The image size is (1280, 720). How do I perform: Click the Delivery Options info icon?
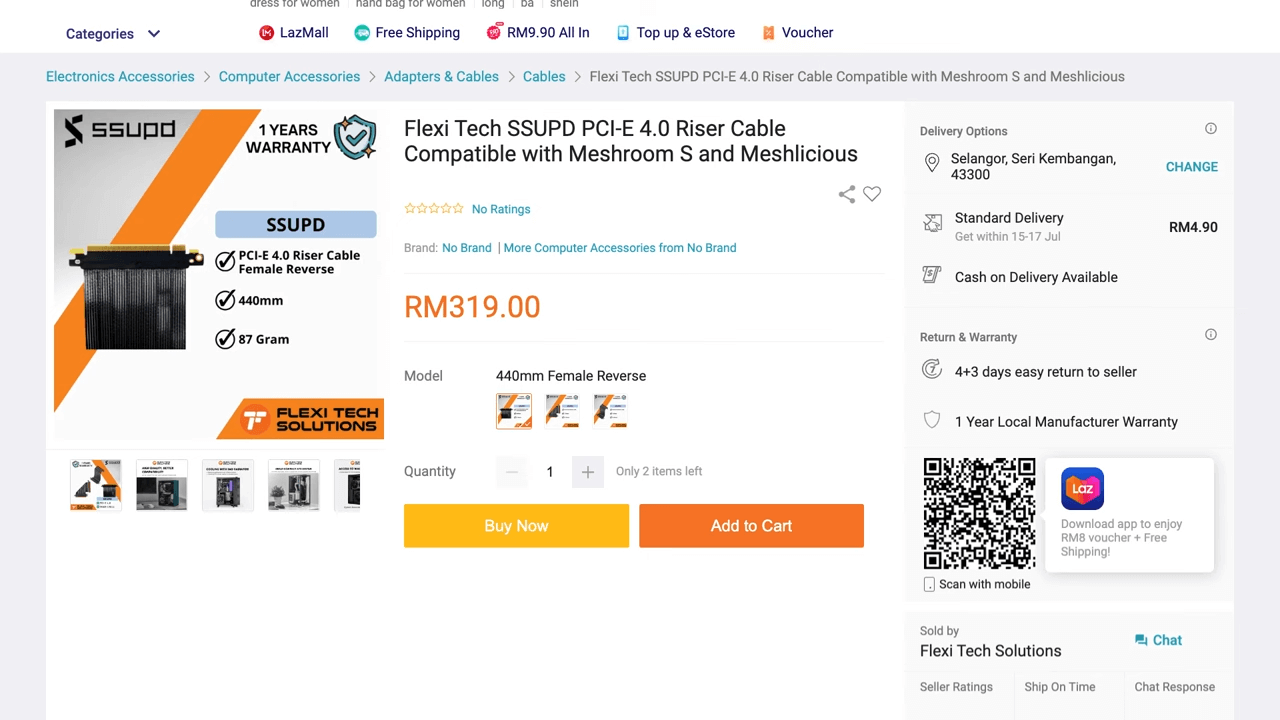pos(1210,129)
